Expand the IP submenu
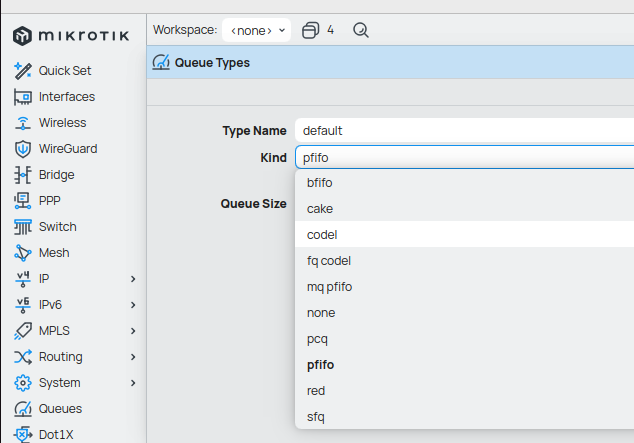 click(x=133, y=279)
